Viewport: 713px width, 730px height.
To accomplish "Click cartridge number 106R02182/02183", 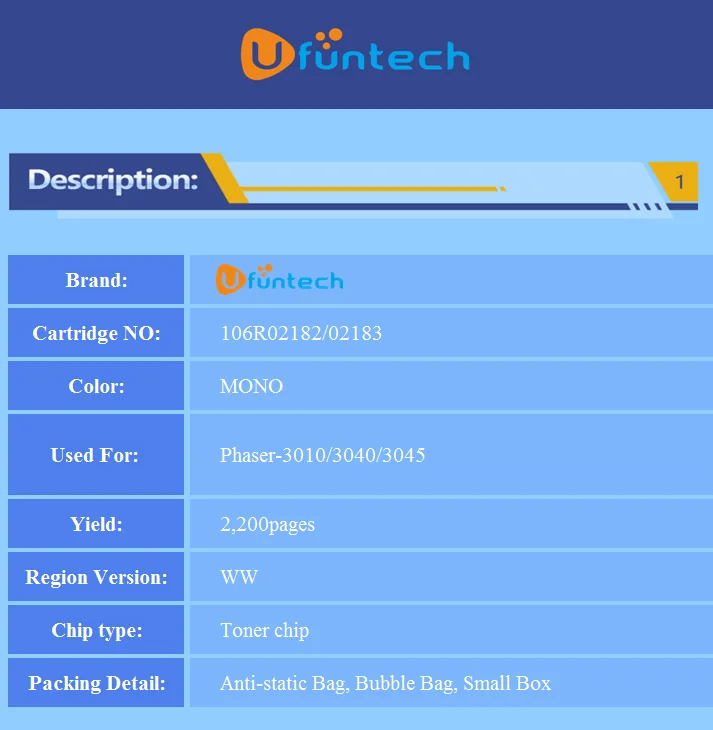I will tap(301, 333).
